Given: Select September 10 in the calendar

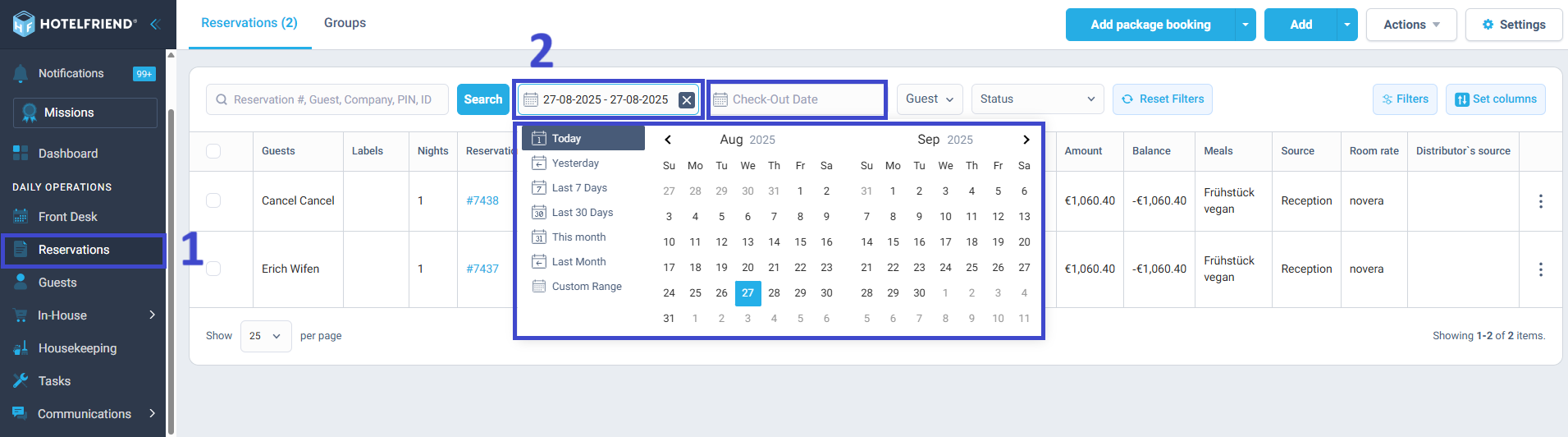Looking at the screenshot, I should click(945, 217).
